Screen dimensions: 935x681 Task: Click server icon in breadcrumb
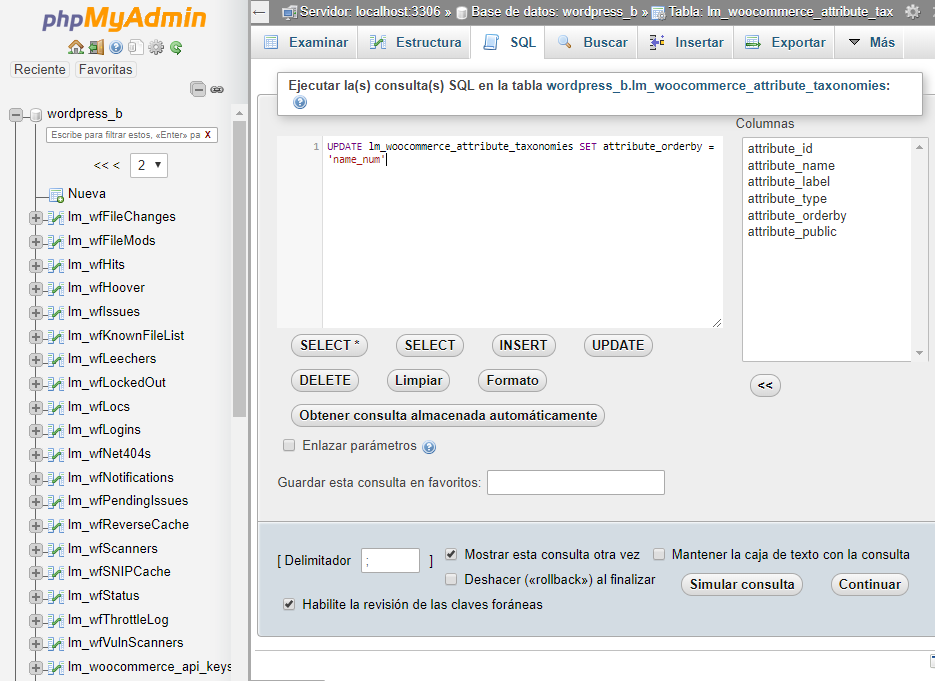[289, 12]
